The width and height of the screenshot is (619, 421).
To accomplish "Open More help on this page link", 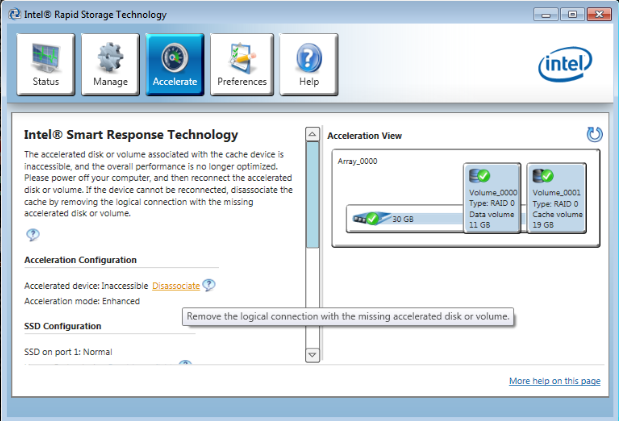I will pos(555,381).
